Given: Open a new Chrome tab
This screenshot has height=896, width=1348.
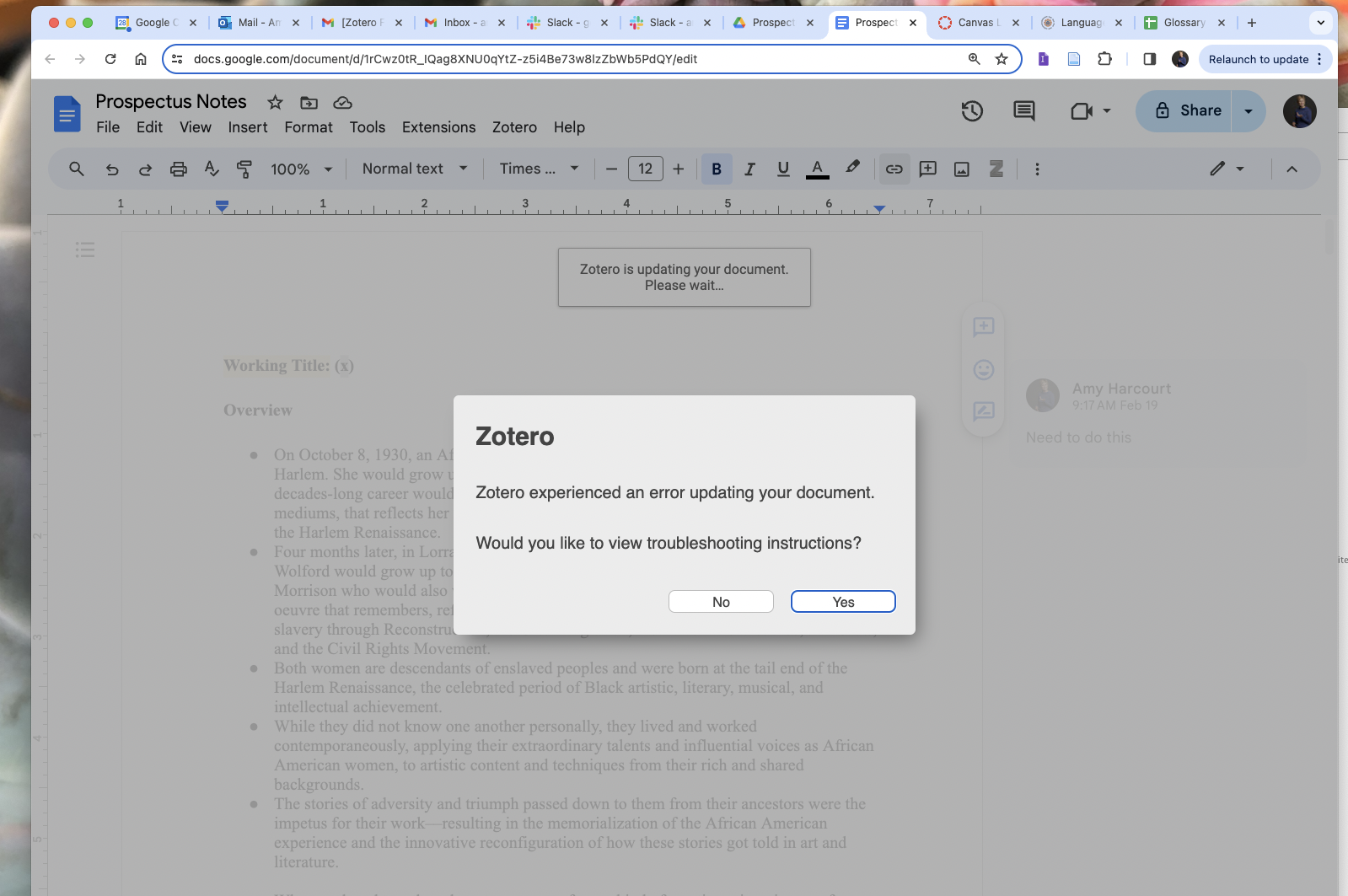Looking at the screenshot, I should pyautogui.click(x=1252, y=23).
